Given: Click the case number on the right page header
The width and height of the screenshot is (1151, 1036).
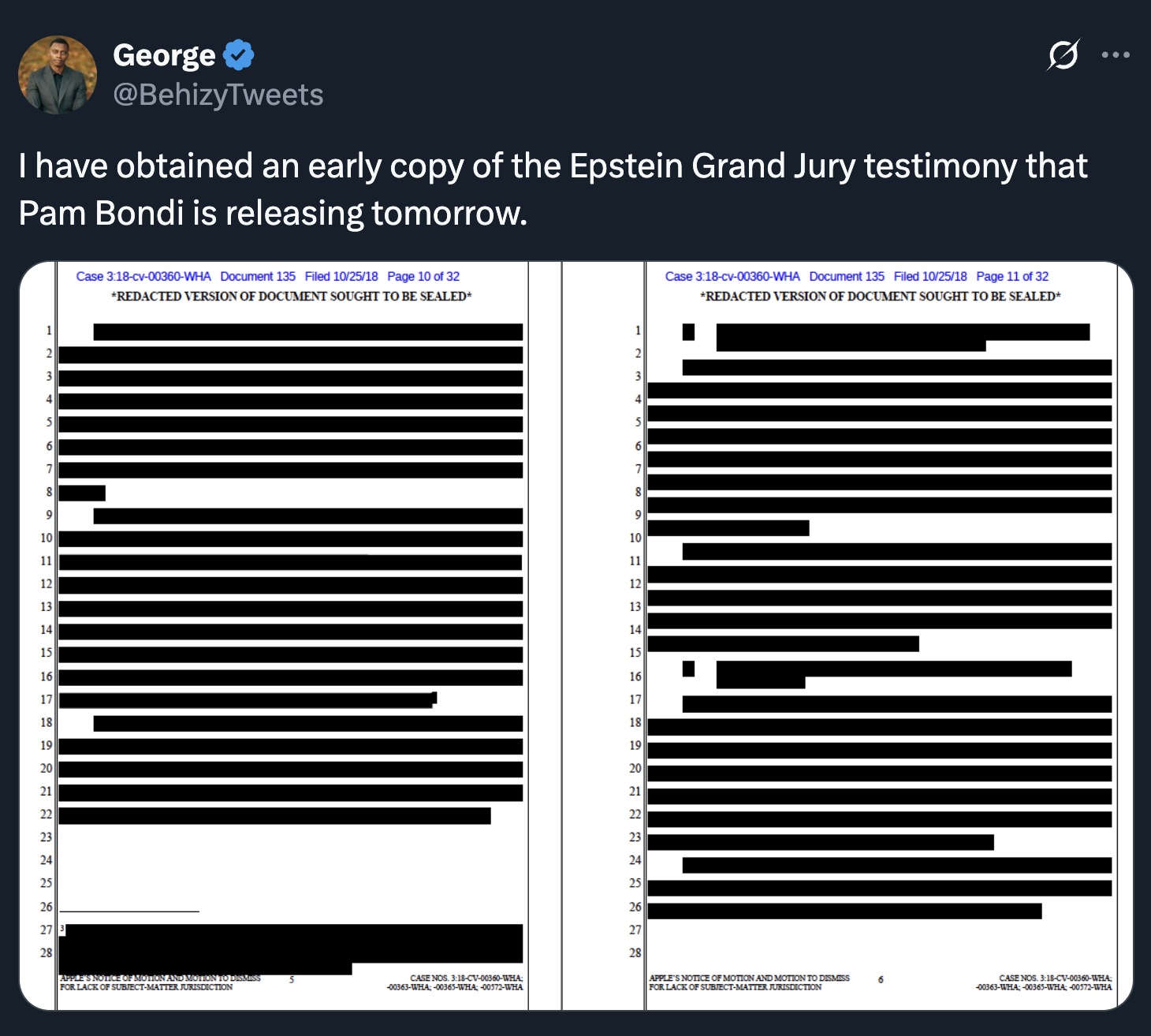Looking at the screenshot, I should tap(732, 277).
